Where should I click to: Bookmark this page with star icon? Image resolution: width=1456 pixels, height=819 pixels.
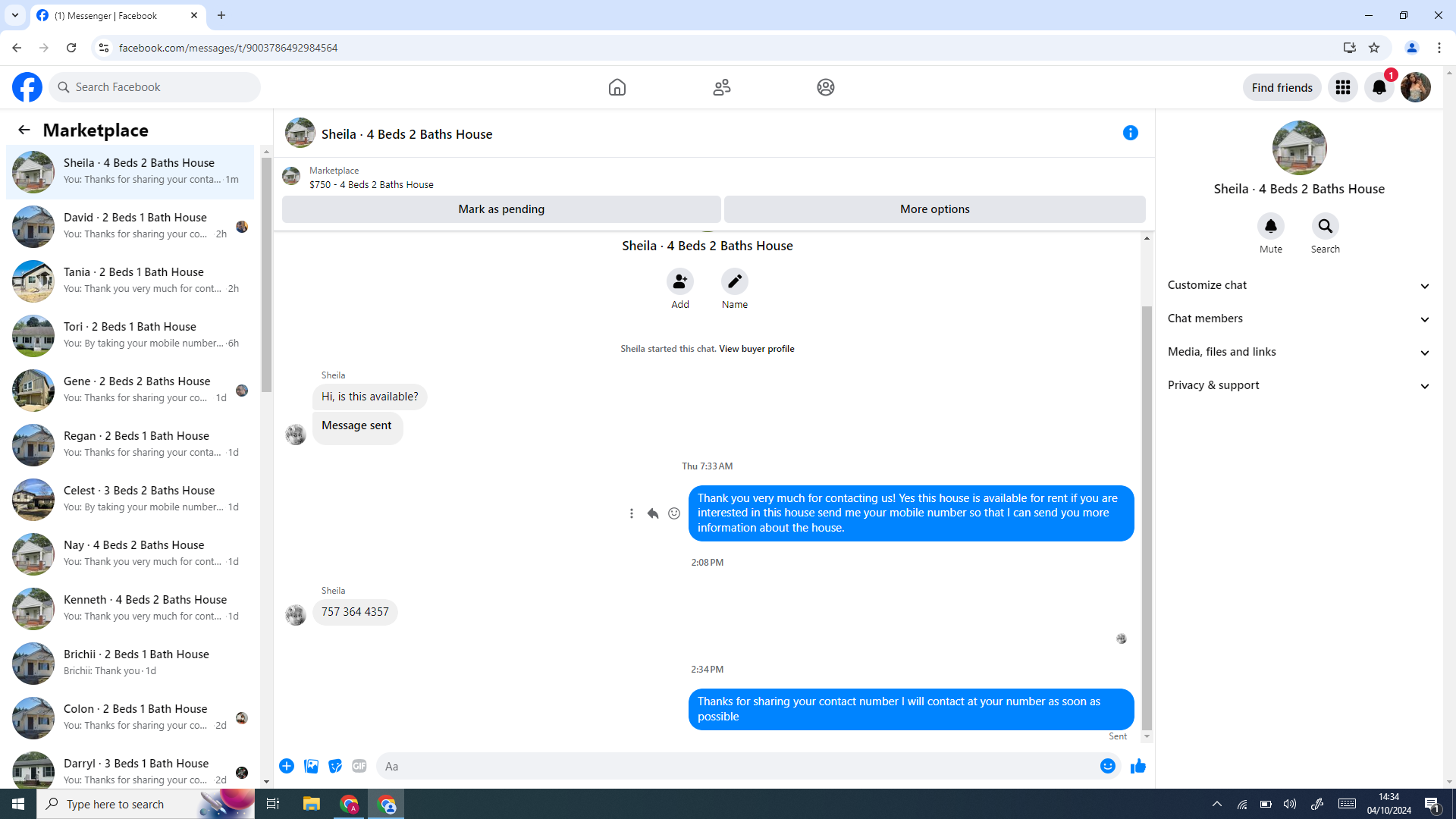tap(1374, 48)
